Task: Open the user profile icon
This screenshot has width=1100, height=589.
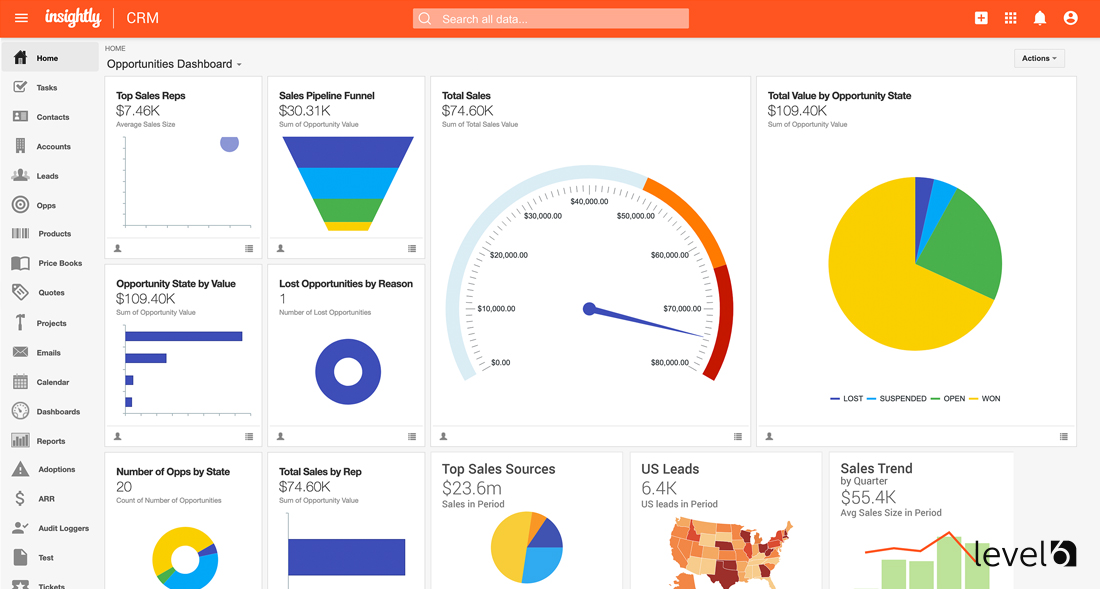Action: click(x=1070, y=18)
